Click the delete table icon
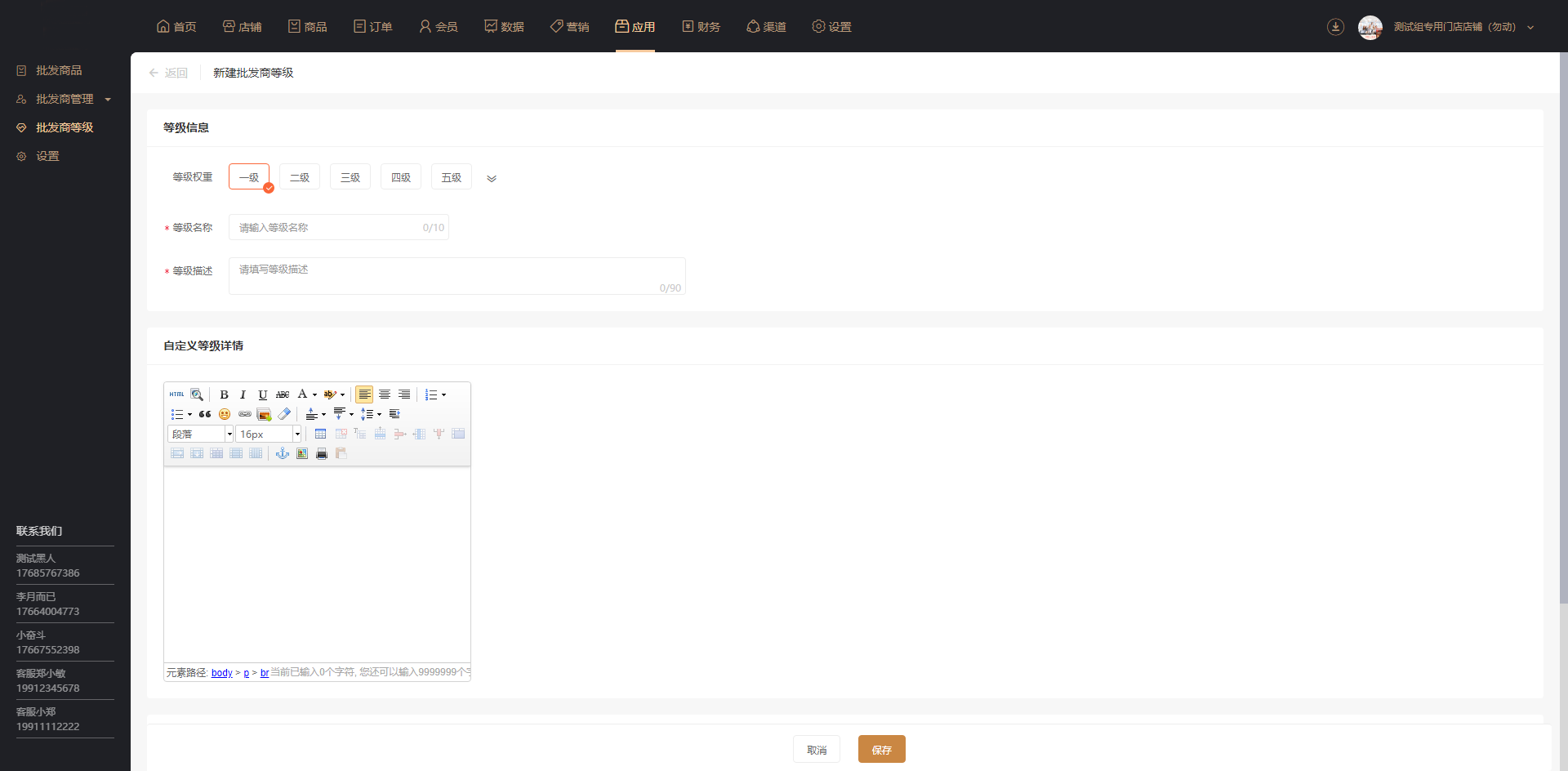 click(x=341, y=434)
